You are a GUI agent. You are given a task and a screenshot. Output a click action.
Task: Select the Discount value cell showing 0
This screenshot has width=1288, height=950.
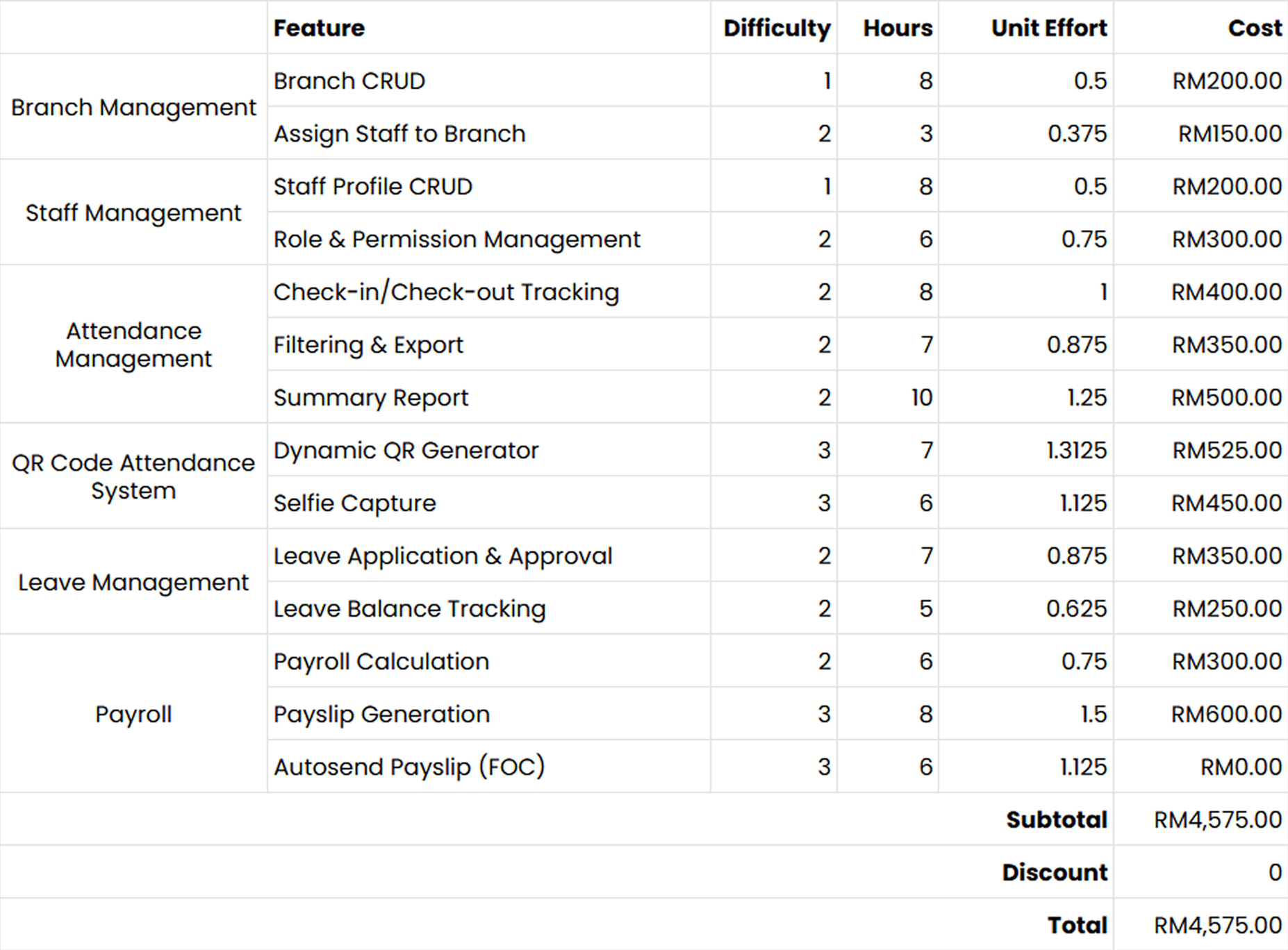point(1274,873)
